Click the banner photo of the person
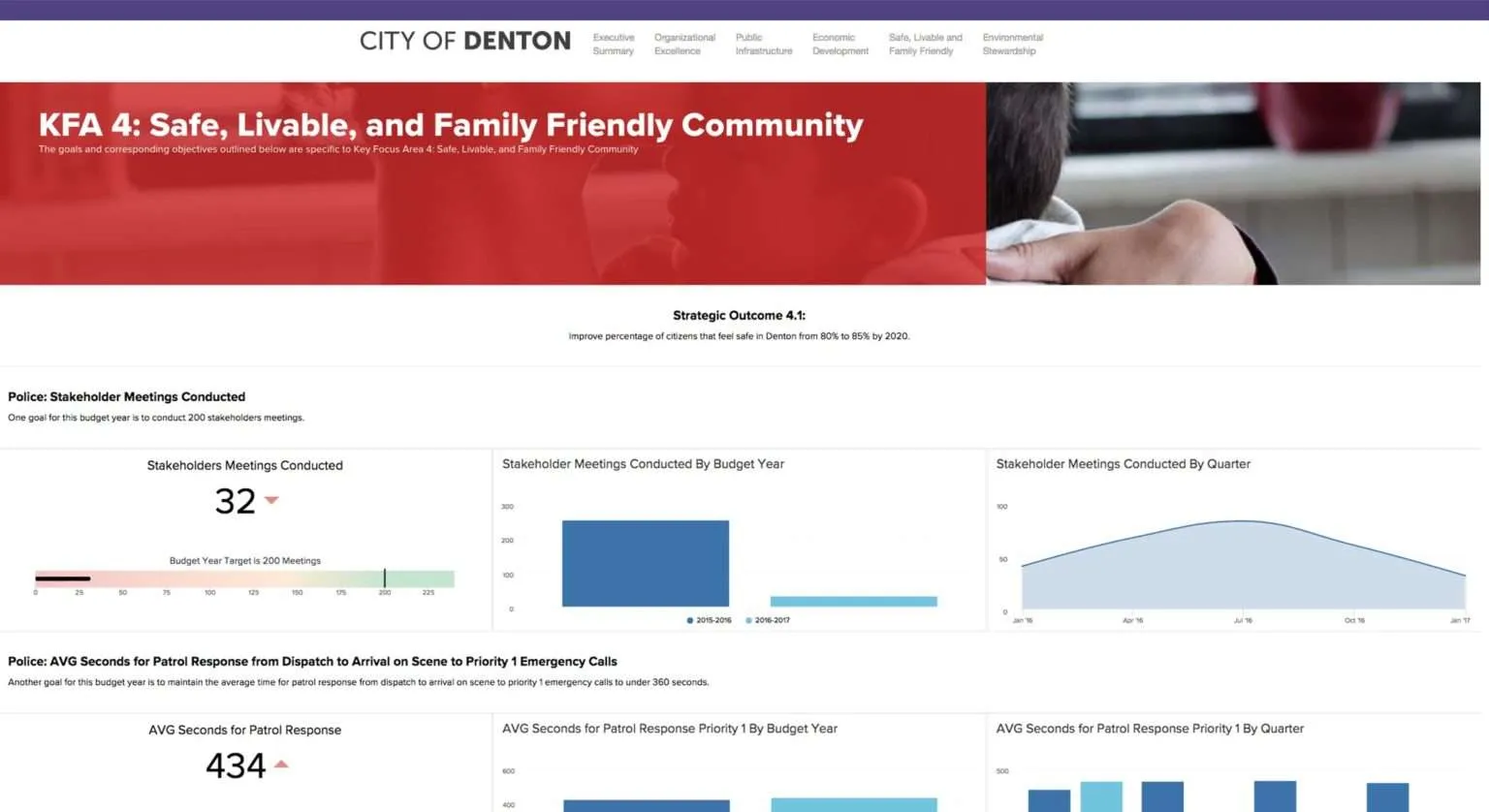 pyautogui.click(x=1233, y=183)
